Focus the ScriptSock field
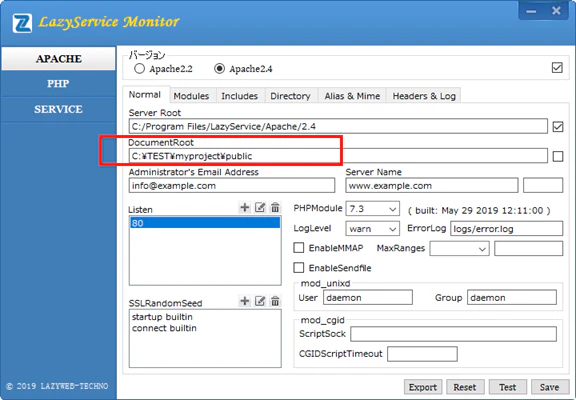Viewport: 576px width, 400px height. pos(453,334)
